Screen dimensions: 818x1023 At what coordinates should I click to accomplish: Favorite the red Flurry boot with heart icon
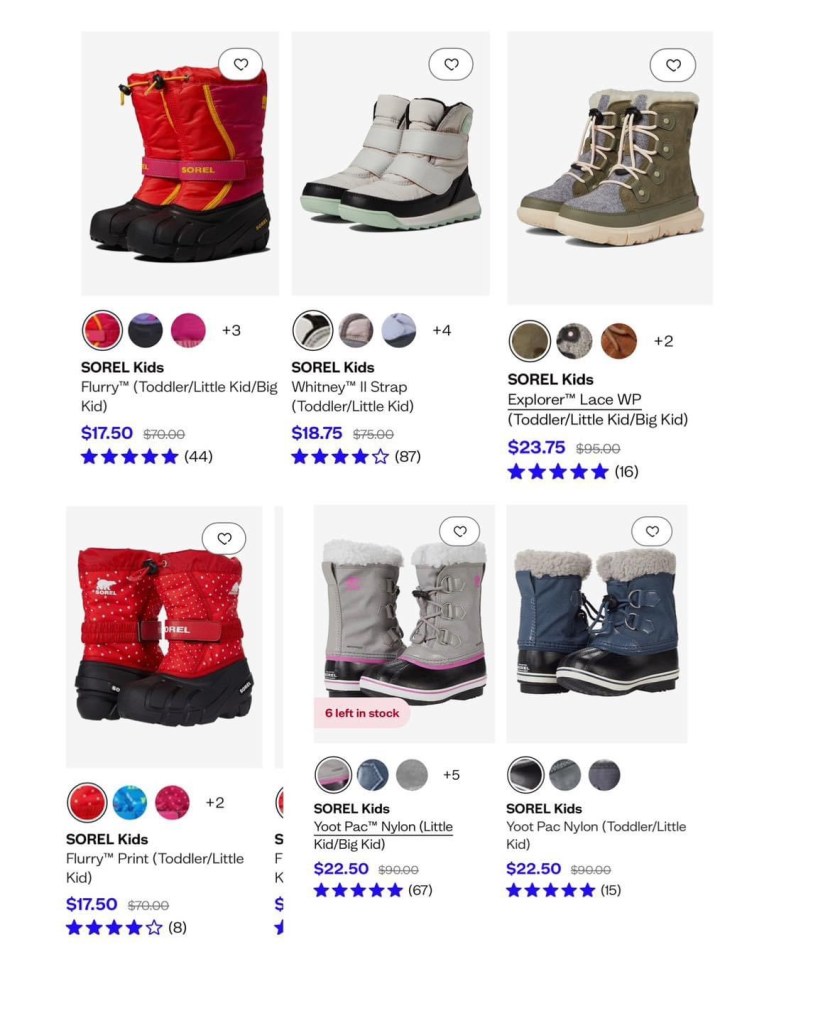[x=241, y=64]
